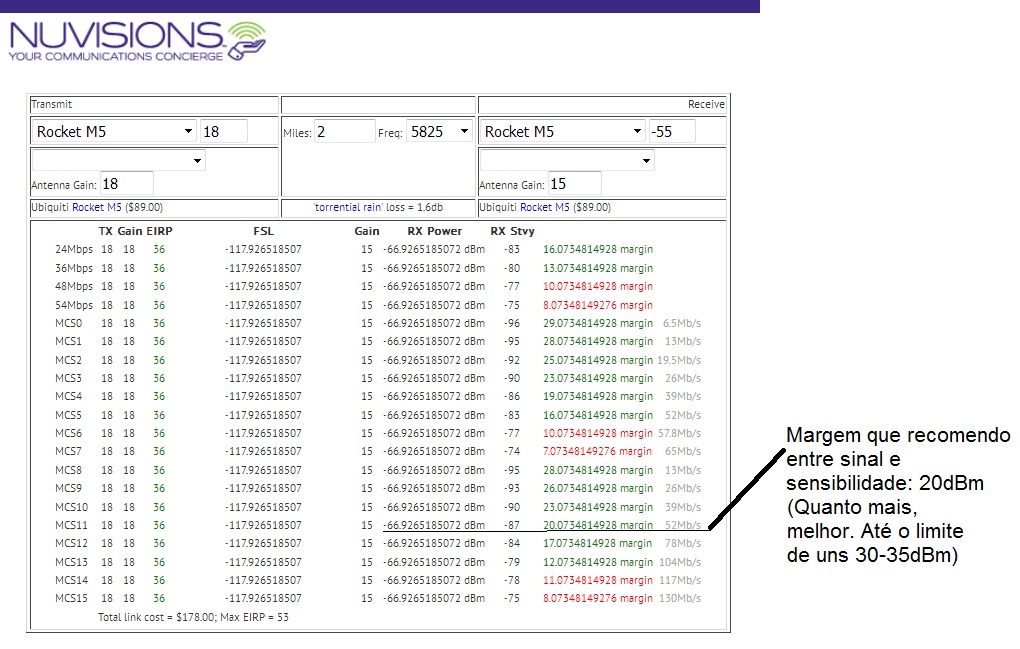Click the 6.5Mb/s rate value
Image resolution: width=1020 pixels, height=649 pixels.
(682, 323)
